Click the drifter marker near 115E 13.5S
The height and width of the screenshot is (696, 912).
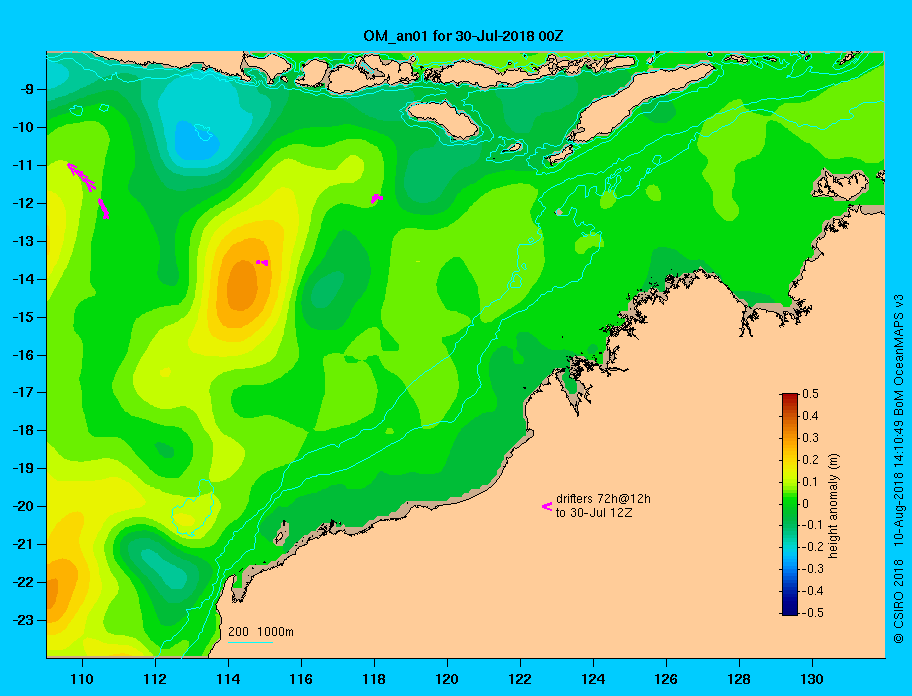tap(262, 263)
